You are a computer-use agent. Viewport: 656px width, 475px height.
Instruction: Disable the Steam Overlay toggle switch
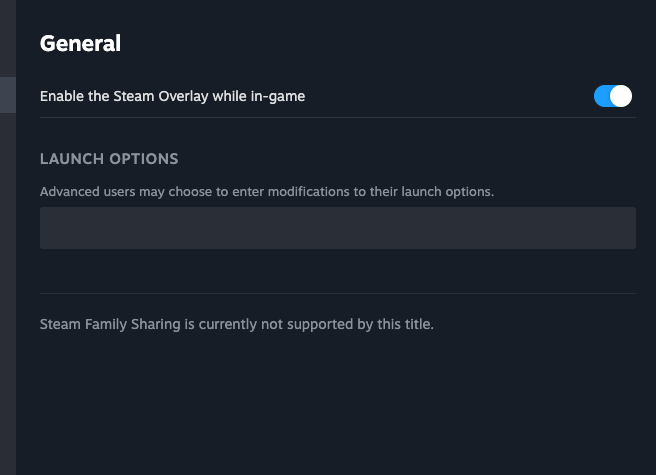613,96
